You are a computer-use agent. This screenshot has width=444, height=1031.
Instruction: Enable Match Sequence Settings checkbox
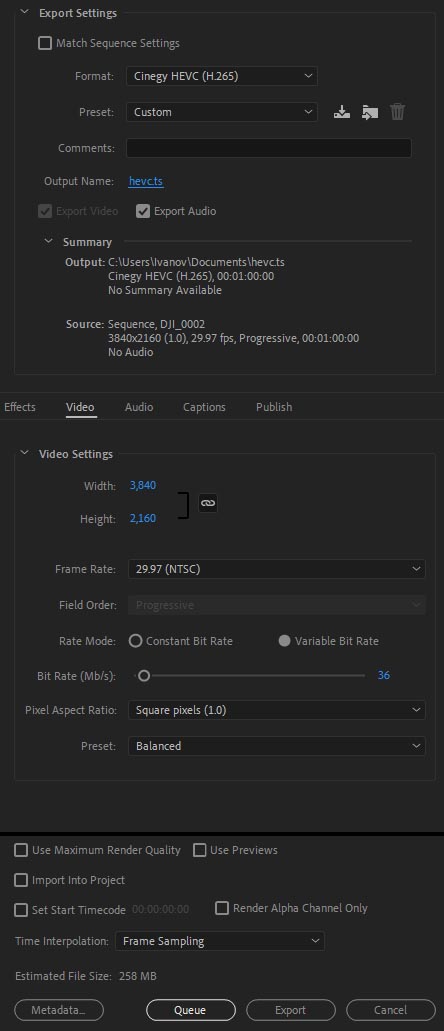(x=45, y=43)
